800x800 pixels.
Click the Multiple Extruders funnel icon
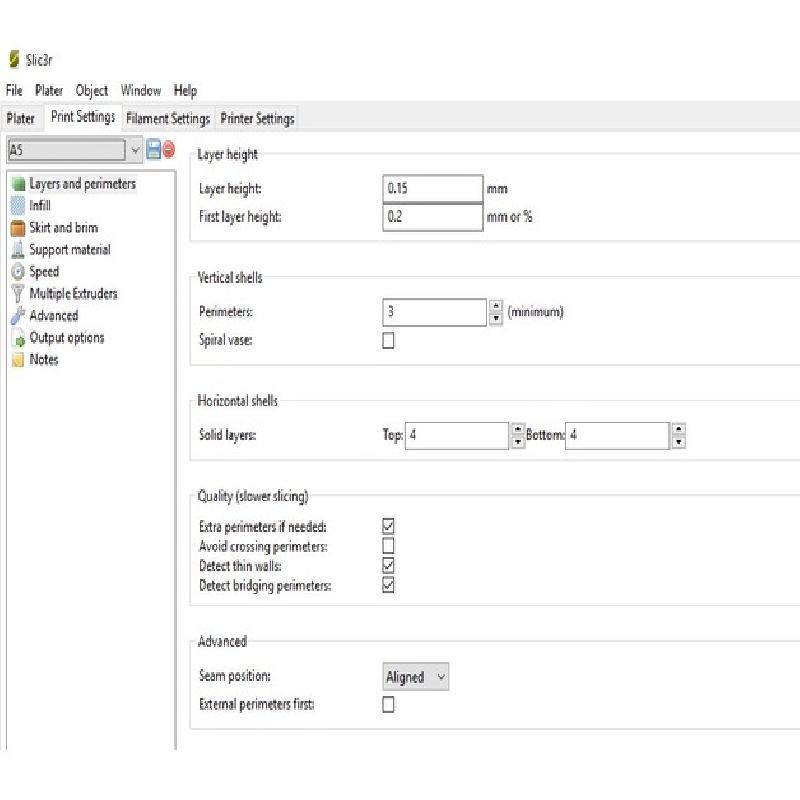[x=18, y=293]
